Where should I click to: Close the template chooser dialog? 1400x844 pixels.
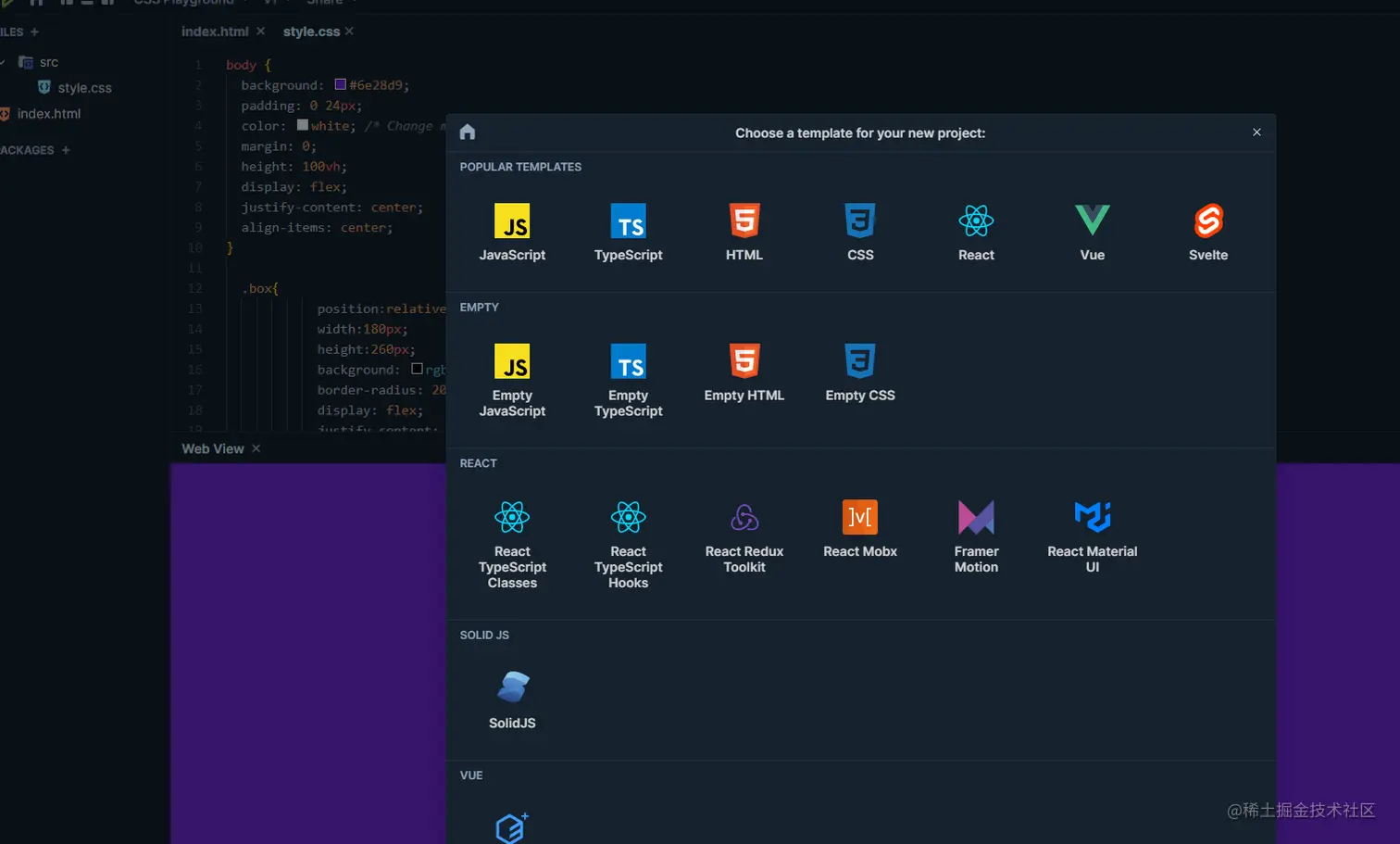point(1256,132)
